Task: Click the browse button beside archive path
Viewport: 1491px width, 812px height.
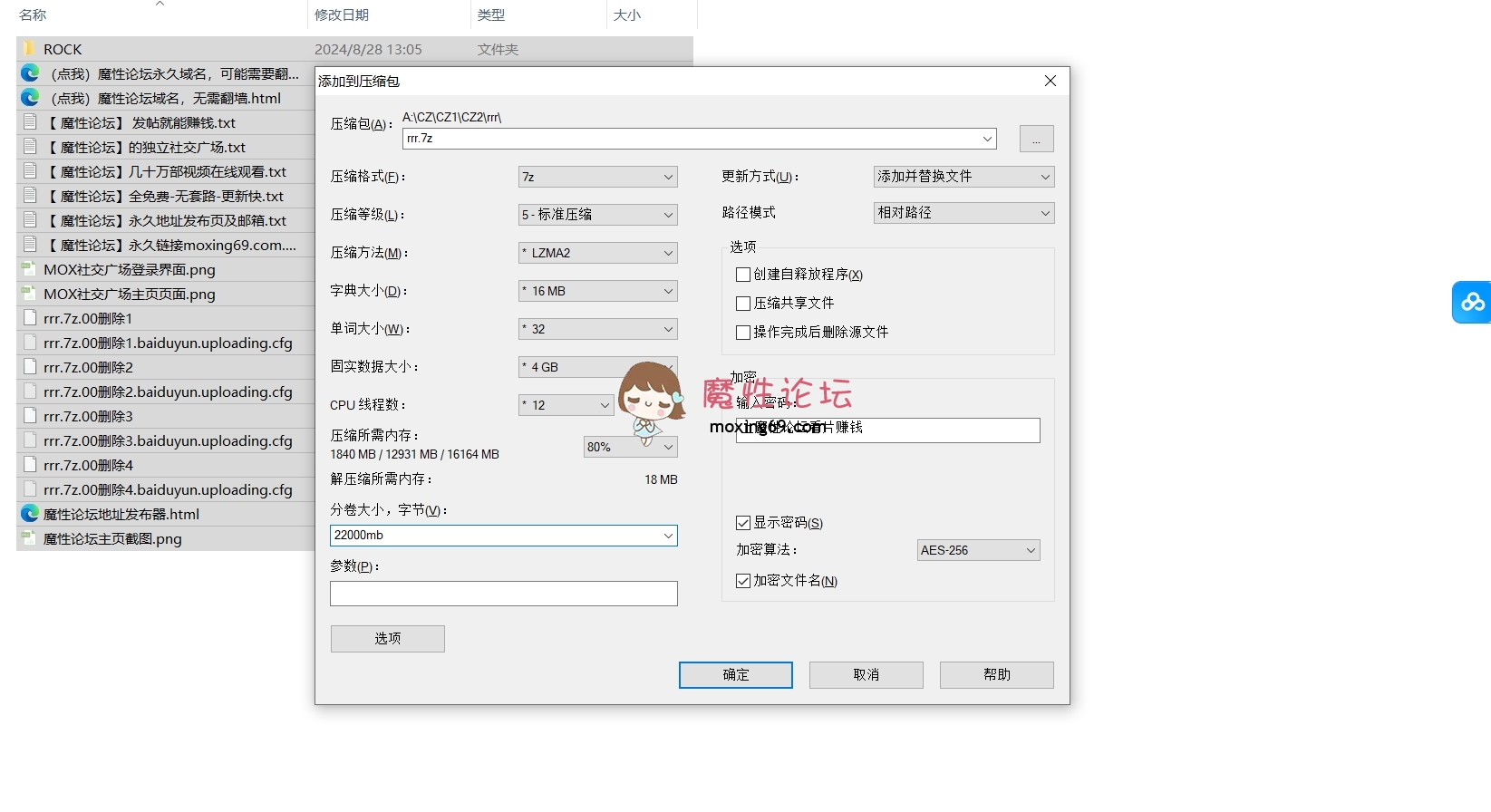Action: tap(1036, 139)
